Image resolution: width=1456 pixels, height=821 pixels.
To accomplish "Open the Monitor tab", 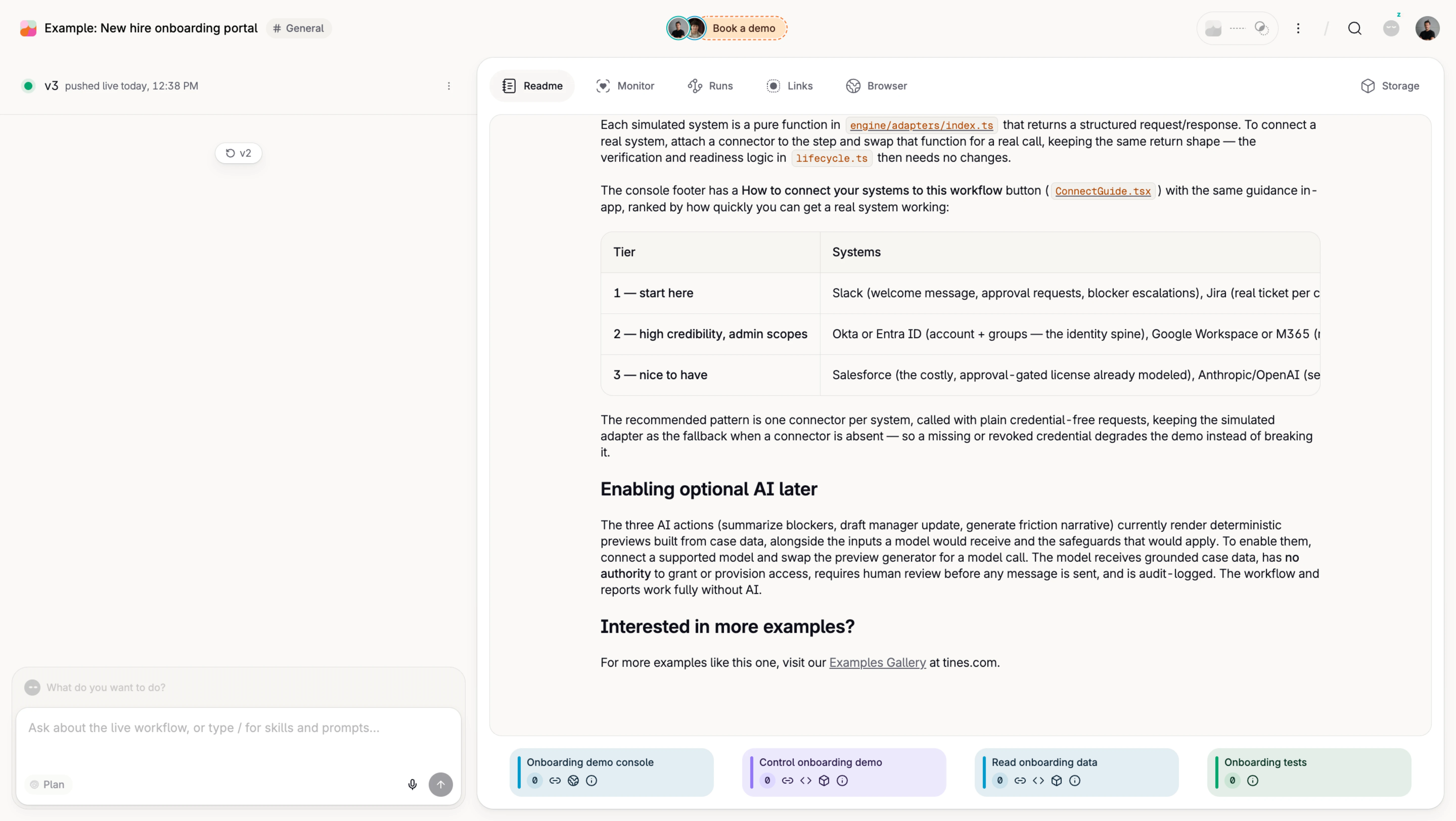I will click(x=625, y=86).
